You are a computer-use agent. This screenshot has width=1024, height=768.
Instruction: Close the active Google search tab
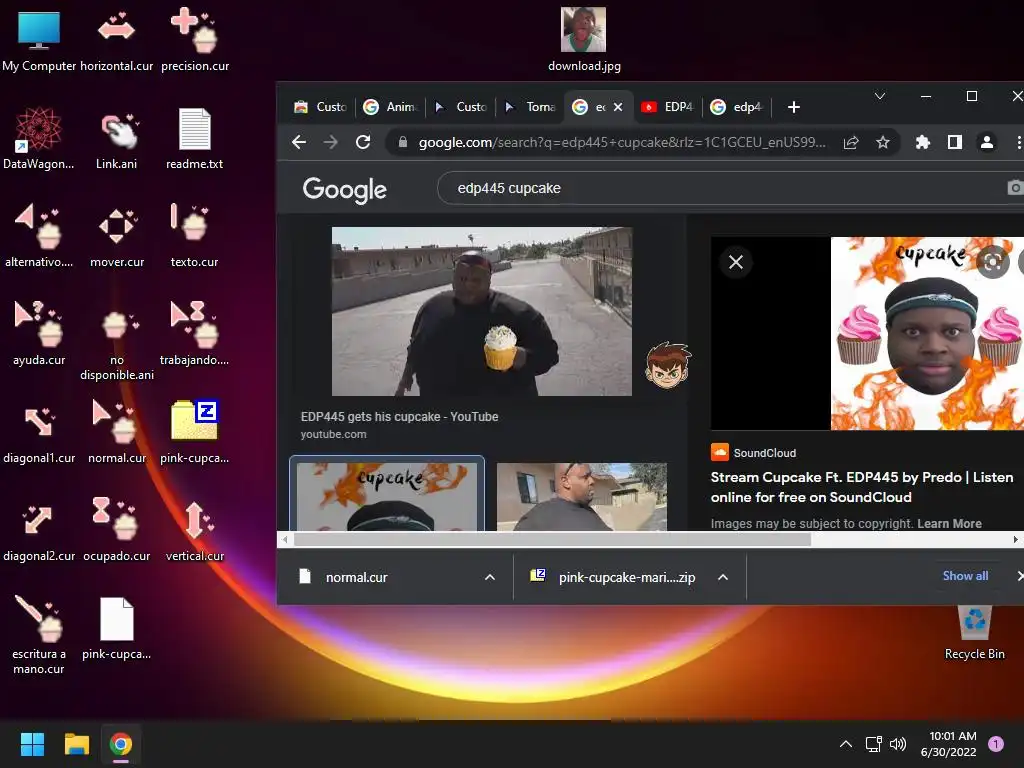[618, 106]
